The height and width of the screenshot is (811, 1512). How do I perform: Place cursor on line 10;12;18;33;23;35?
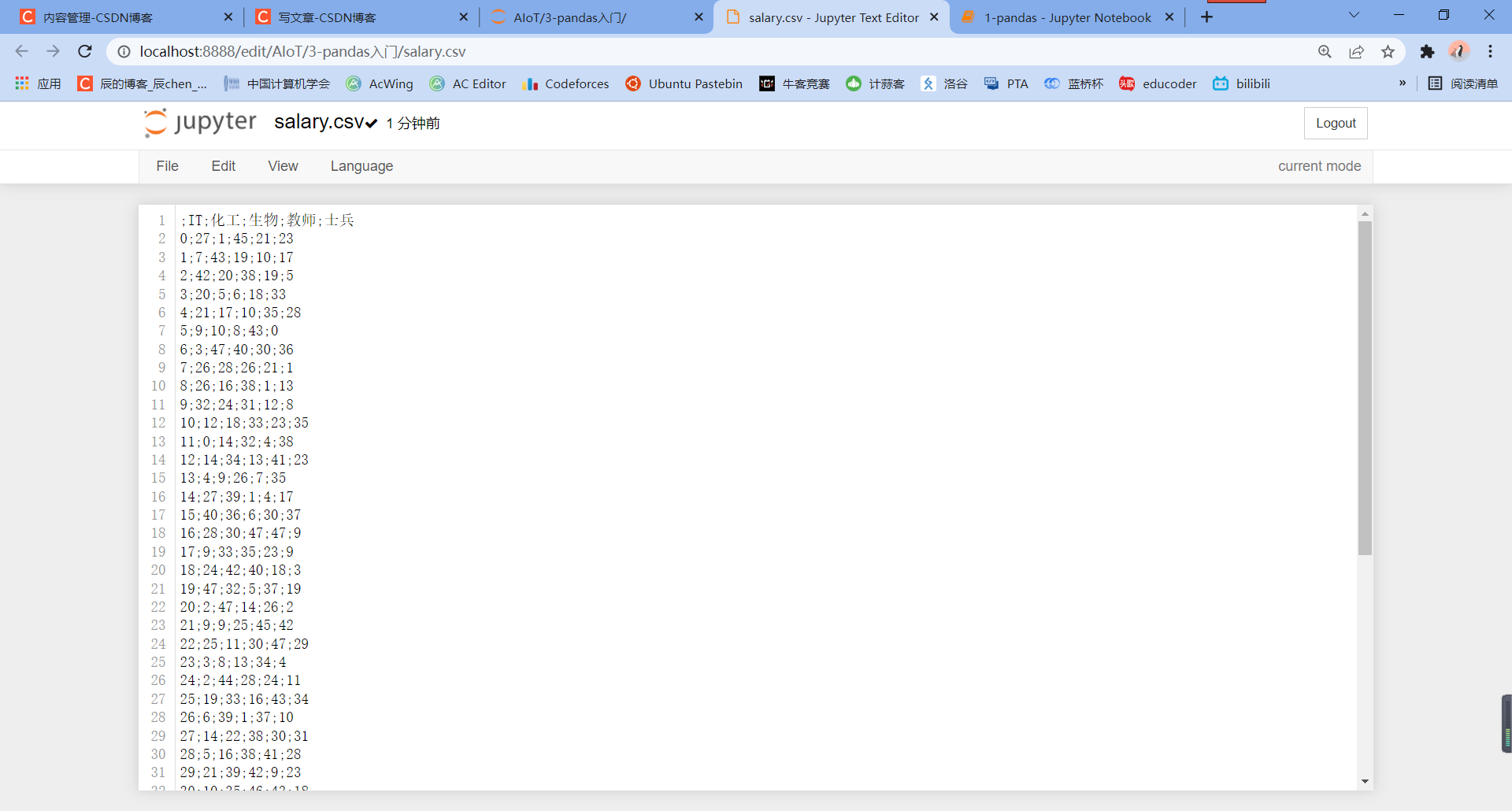(244, 423)
